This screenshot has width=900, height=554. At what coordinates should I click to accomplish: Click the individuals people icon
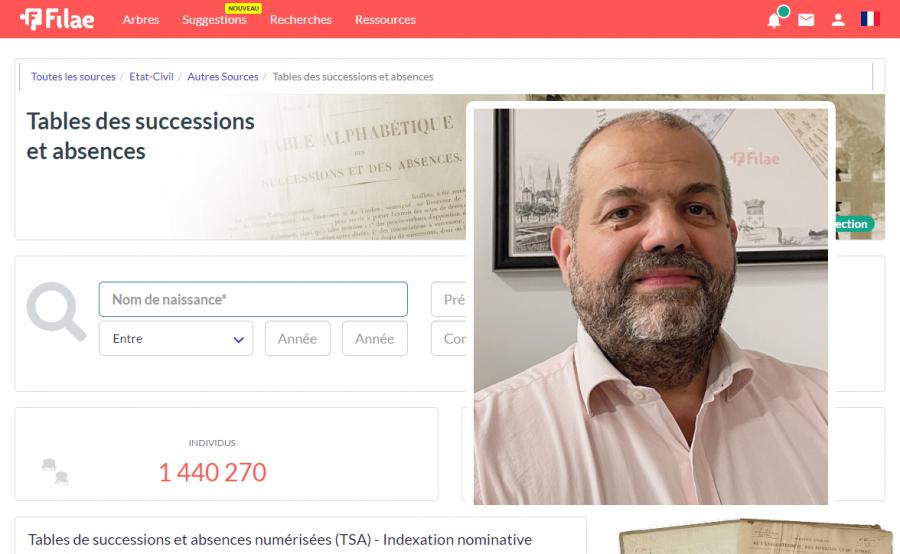55,472
